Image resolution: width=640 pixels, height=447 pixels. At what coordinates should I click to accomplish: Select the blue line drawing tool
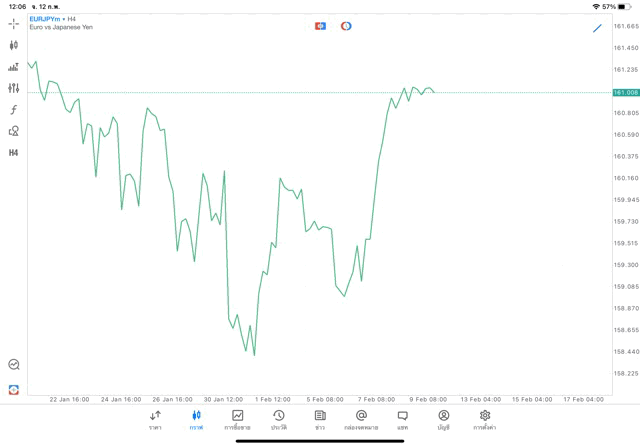tap(597, 28)
